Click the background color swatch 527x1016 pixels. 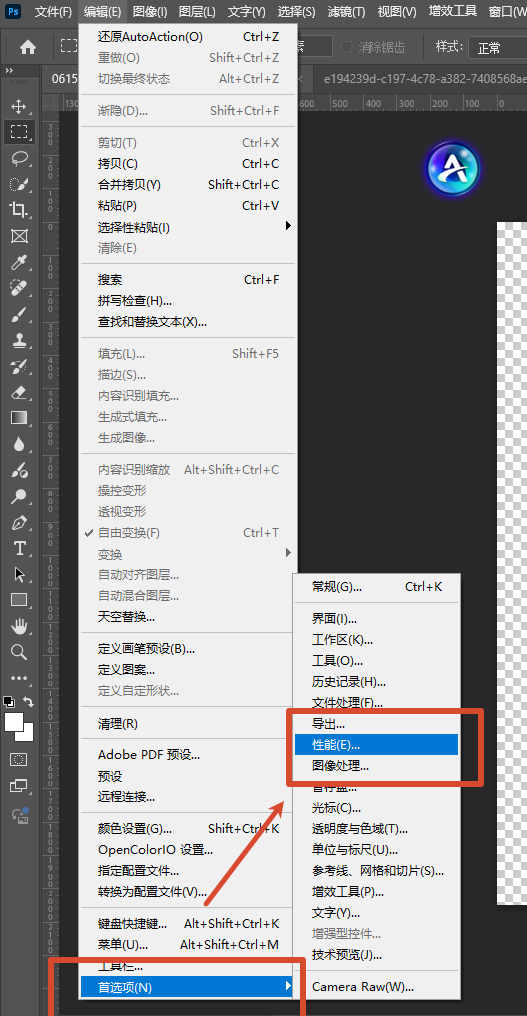pyautogui.click(x=26, y=733)
